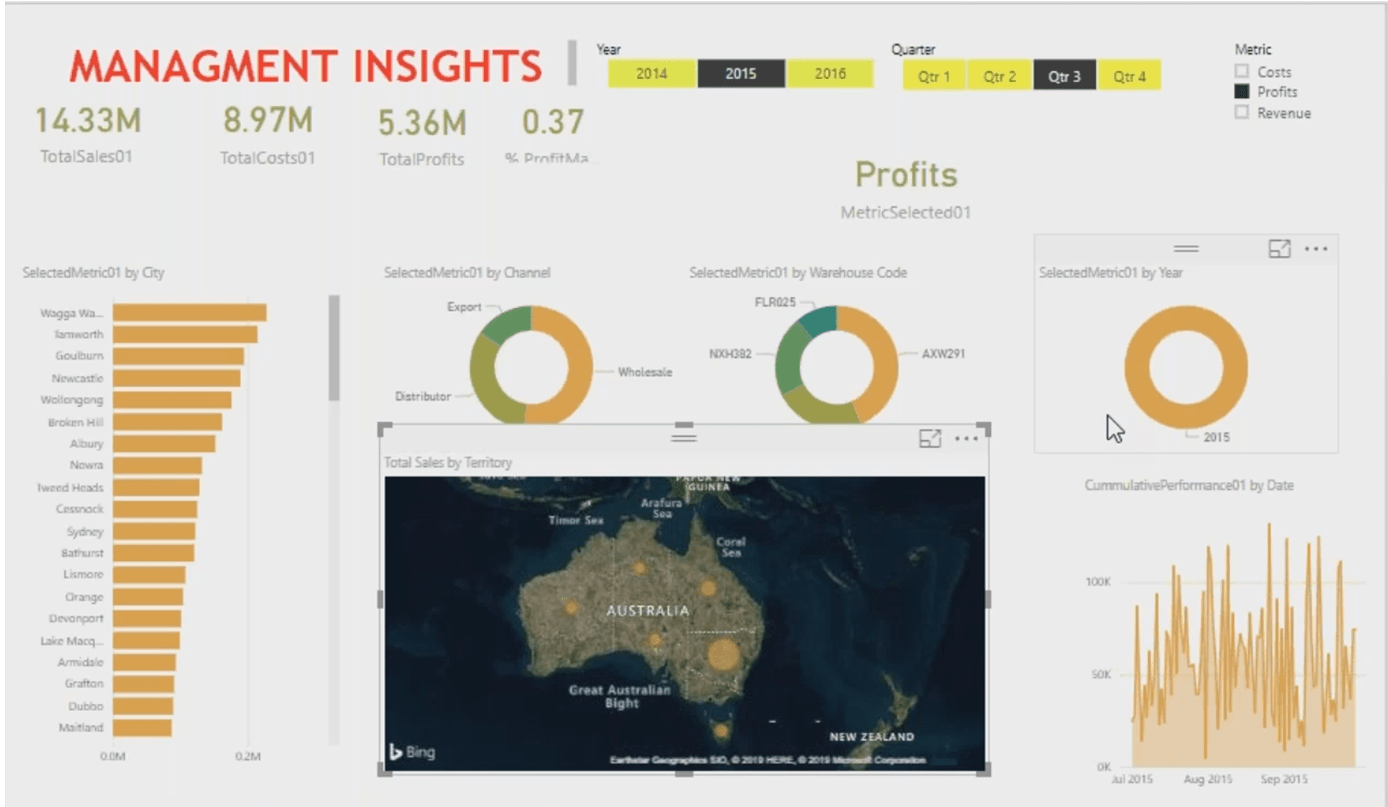
Task: Open focus mode on Total Sales by Territory map
Action: (x=930, y=438)
